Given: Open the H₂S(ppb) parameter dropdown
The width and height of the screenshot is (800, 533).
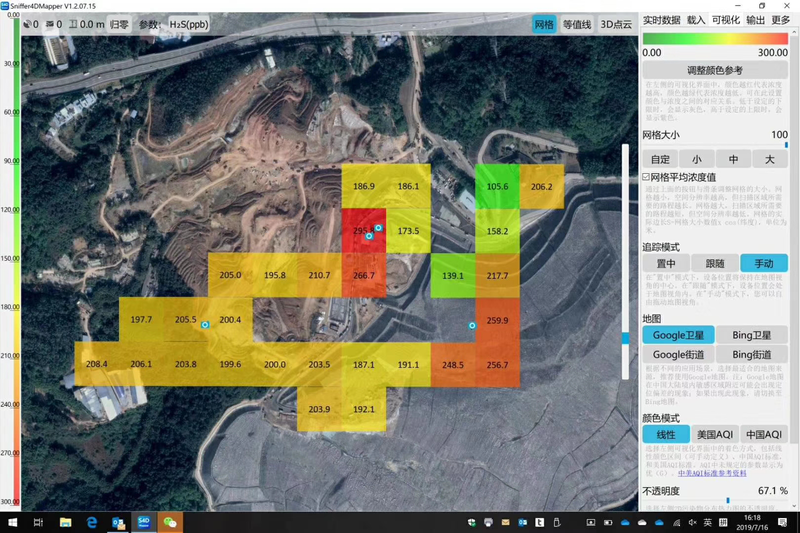Looking at the screenshot, I should click(x=188, y=24).
